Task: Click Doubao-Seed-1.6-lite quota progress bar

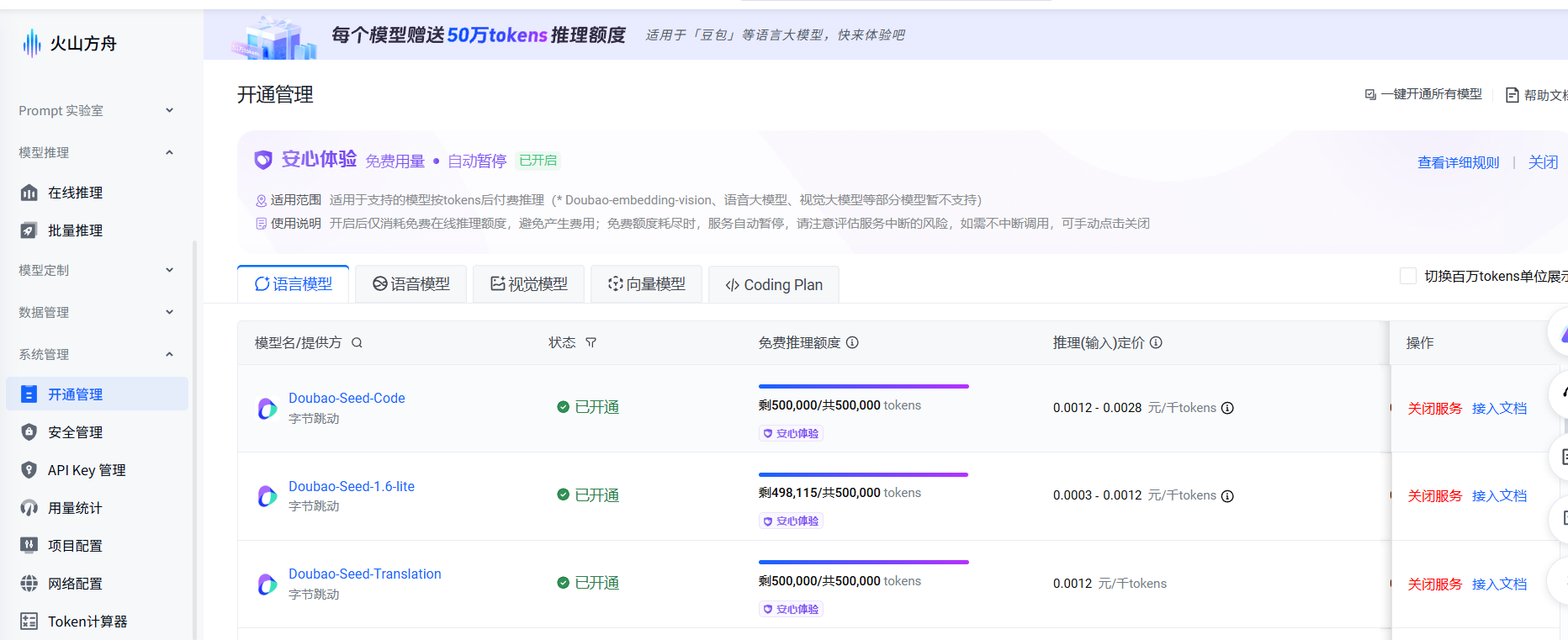Action: coord(863,474)
